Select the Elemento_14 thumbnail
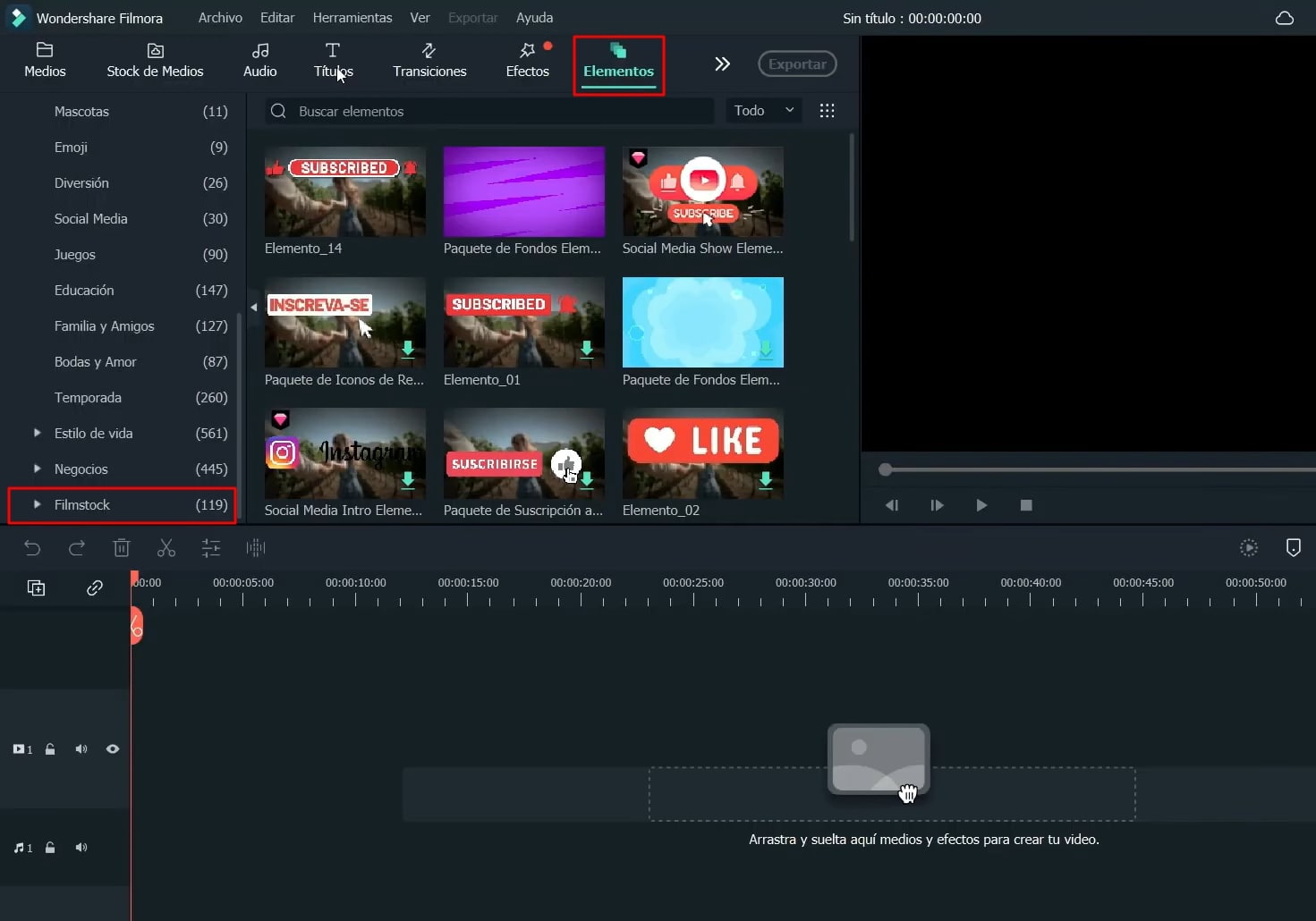1316x921 pixels. [345, 191]
